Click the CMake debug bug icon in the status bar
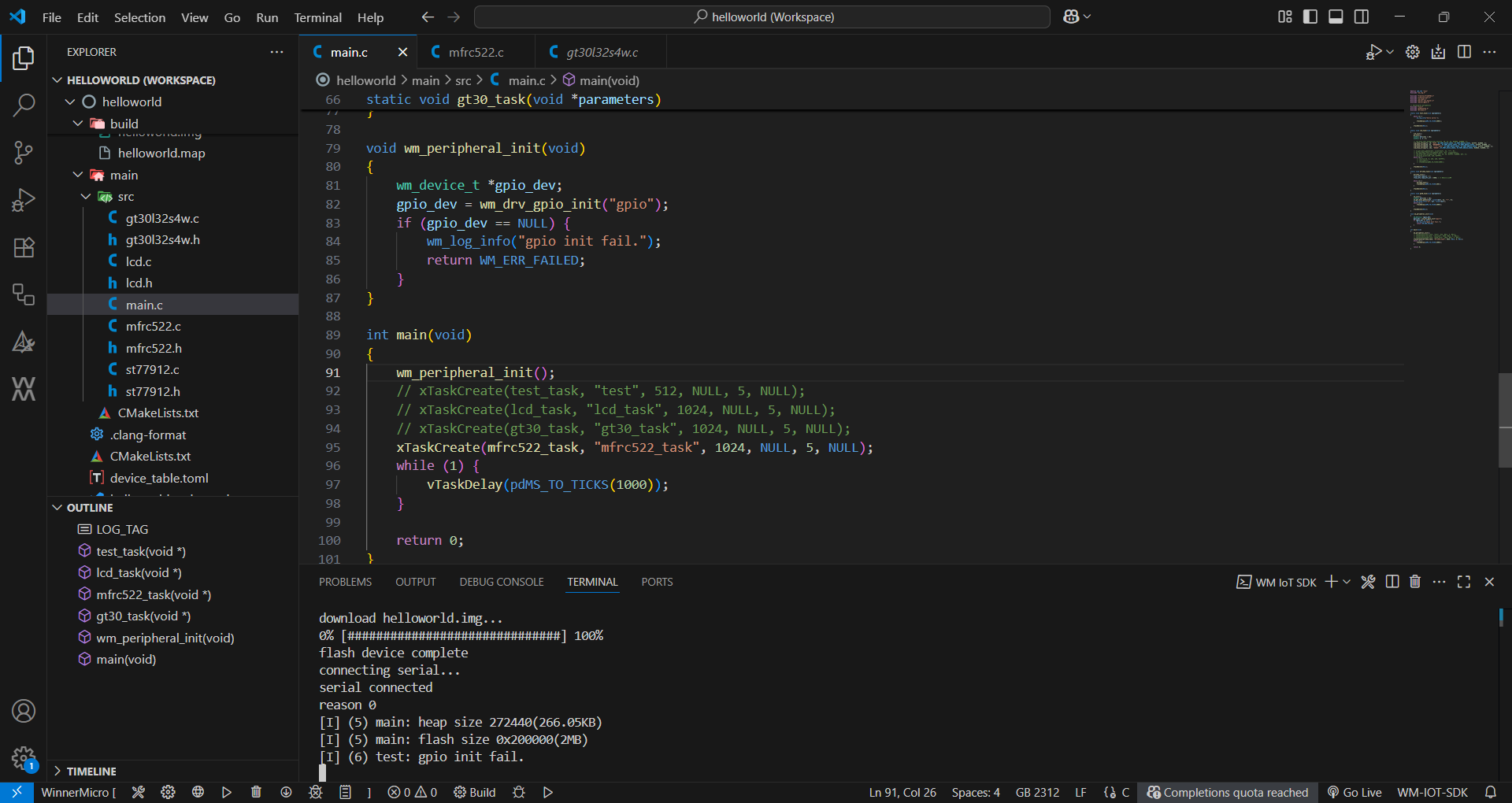 pyautogui.click(x=519, y=792)
